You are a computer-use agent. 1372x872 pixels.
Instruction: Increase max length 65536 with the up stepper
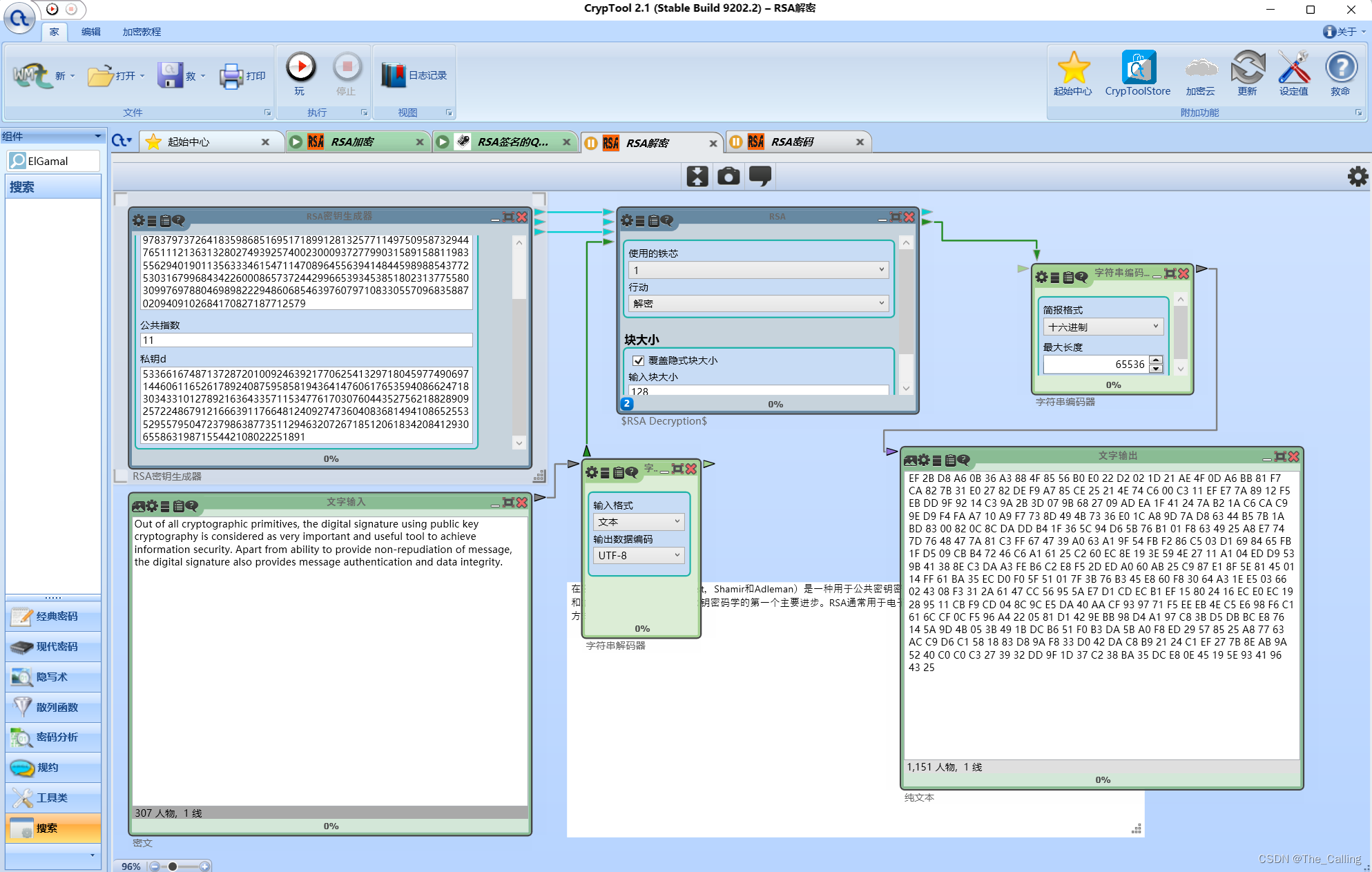coord(1156,360)
